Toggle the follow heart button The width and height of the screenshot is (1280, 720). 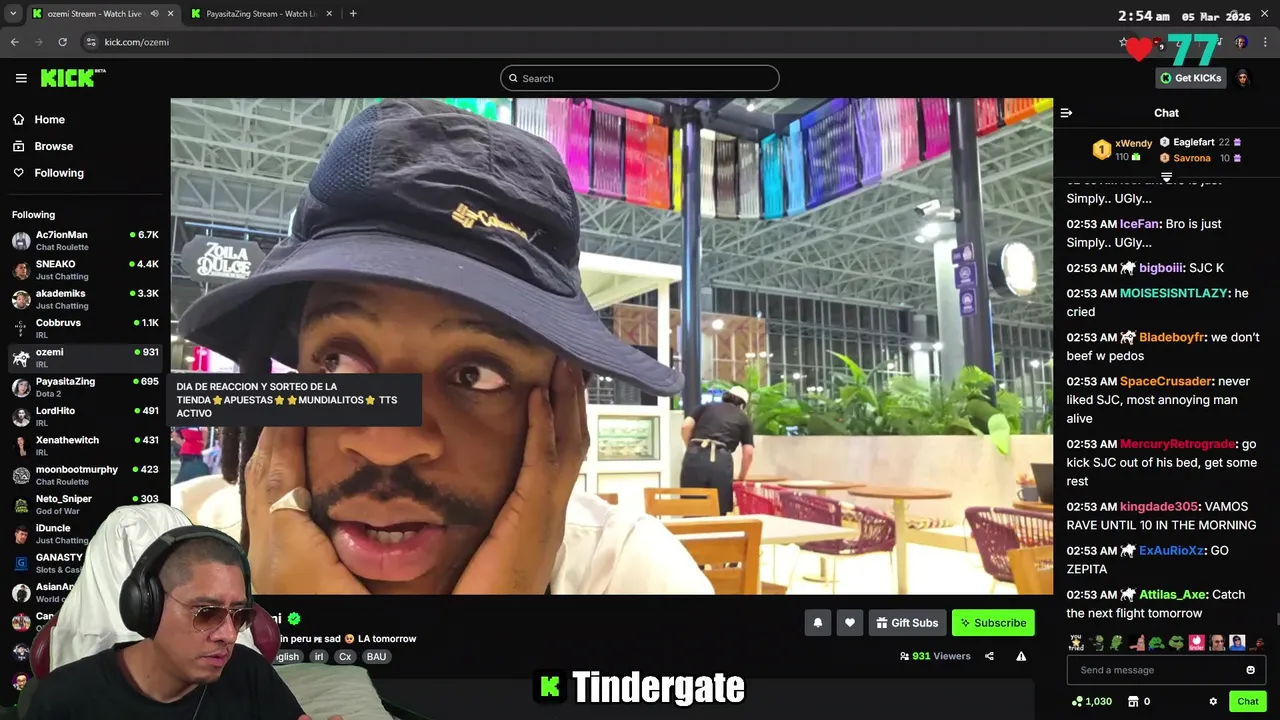click(850, 623)
